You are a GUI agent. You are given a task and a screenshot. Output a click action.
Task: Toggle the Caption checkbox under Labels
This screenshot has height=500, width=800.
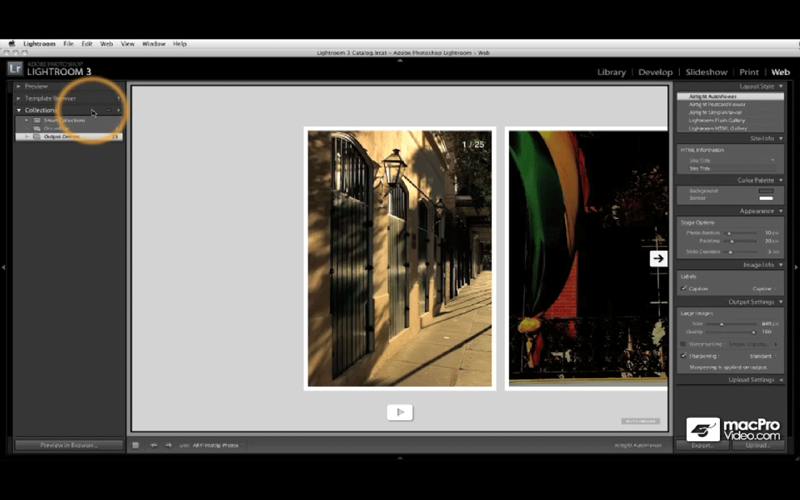684,289
